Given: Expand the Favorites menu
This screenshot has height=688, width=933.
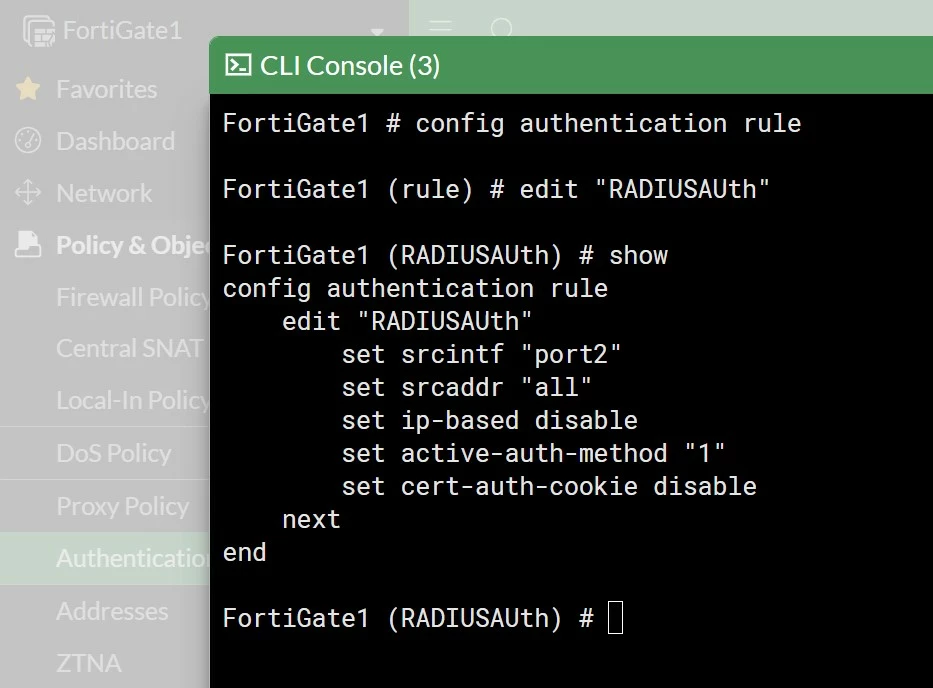Looking at the screenshot, I should [105, 89].
